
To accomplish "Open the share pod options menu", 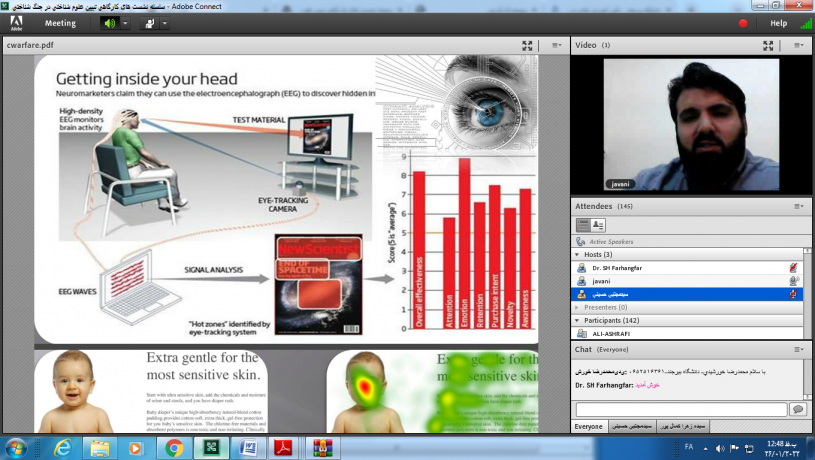I will 557,45.
